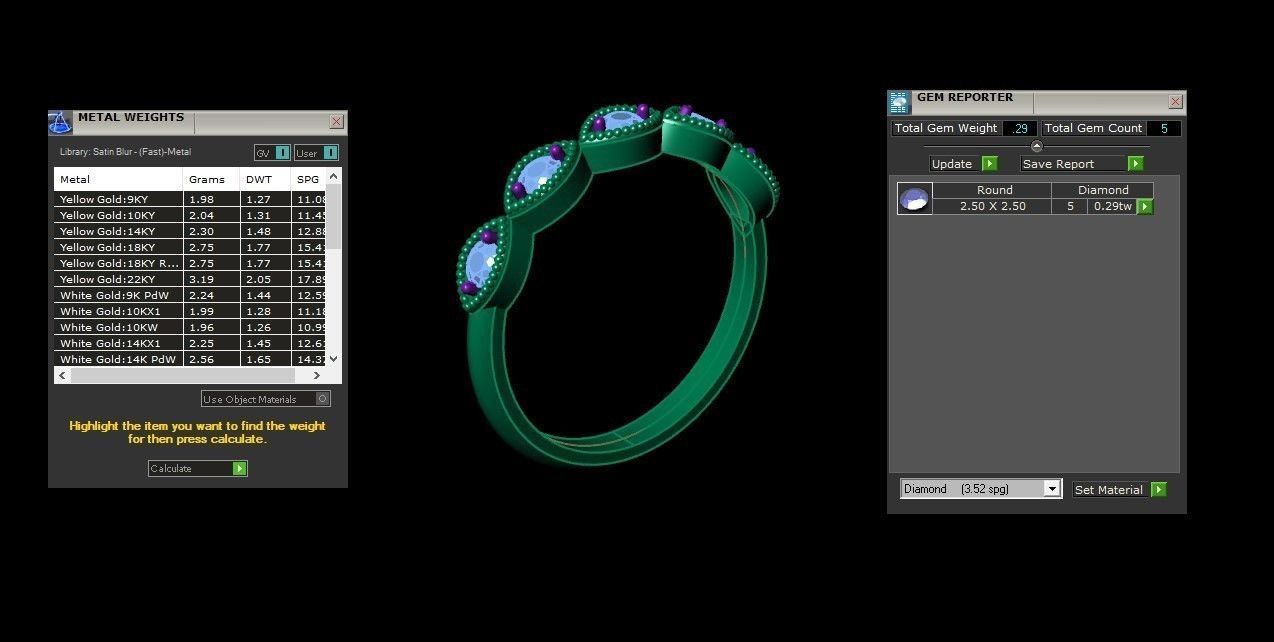Click the green arrow beside Calculate

(239, 468)
